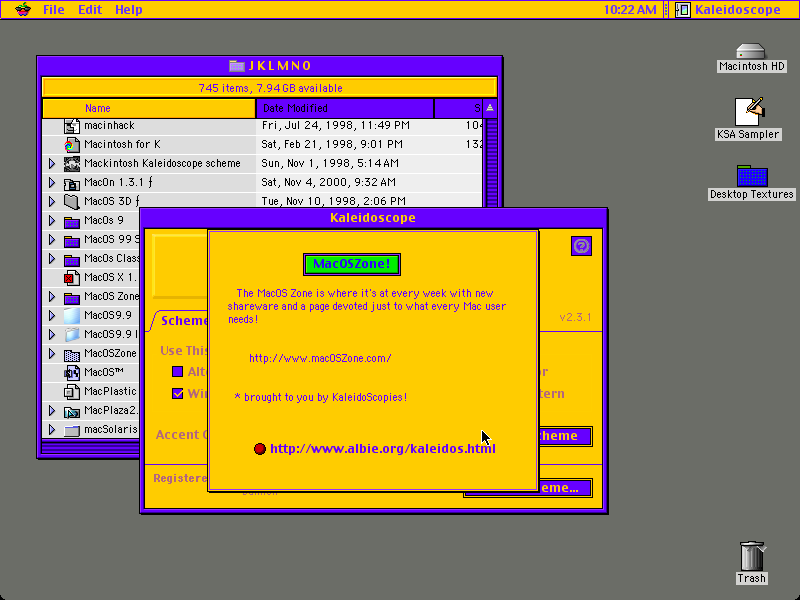Click the MacOs Class folder icon

pos(72,259)
